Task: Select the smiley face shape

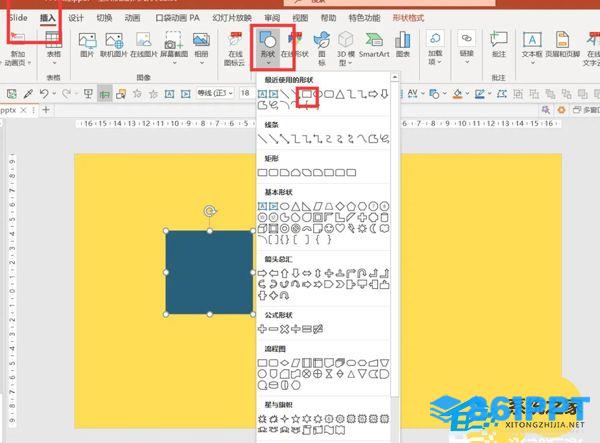Action: coord(329,228)
